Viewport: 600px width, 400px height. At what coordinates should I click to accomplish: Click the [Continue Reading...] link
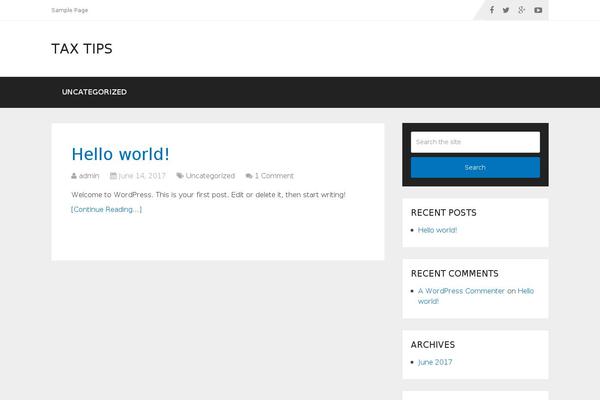106,209
